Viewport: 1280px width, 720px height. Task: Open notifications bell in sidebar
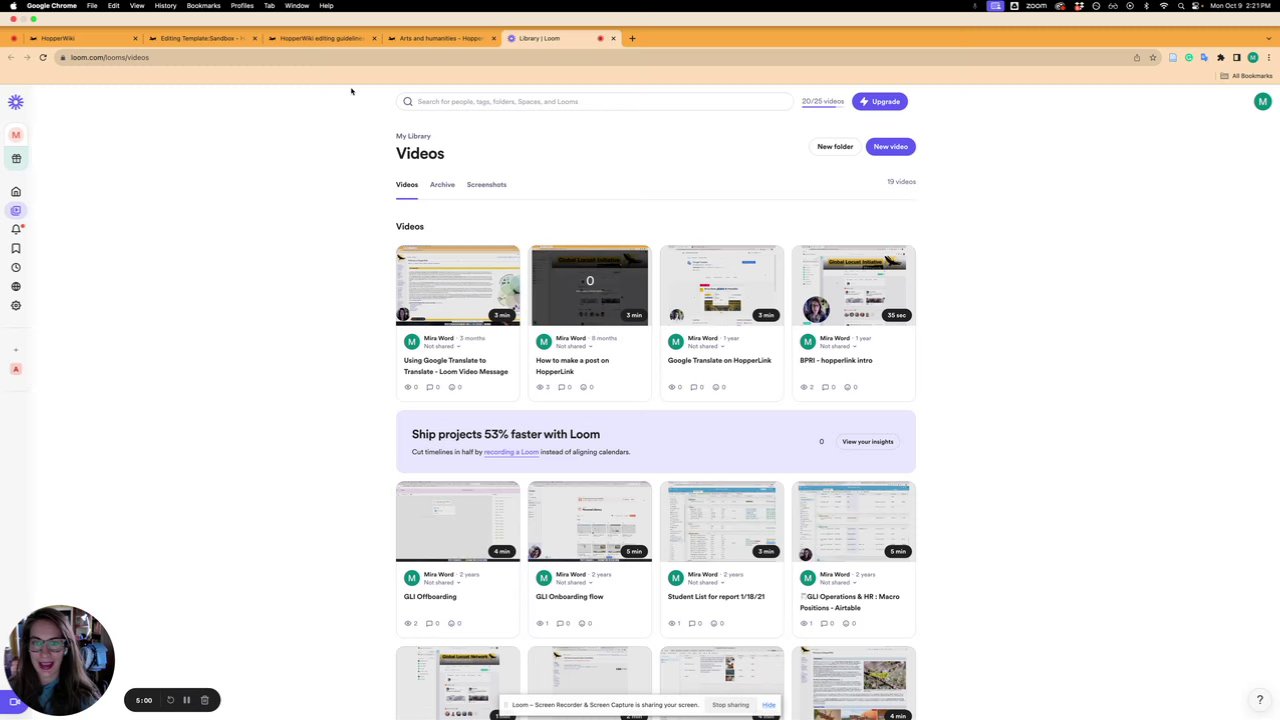16,229
